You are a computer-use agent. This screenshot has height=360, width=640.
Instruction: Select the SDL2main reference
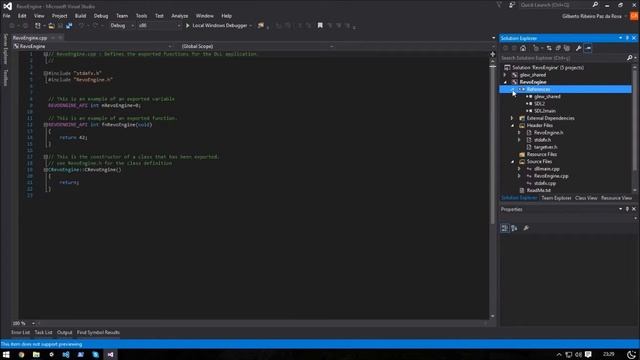pyautogui.click(x=544, y=111)
